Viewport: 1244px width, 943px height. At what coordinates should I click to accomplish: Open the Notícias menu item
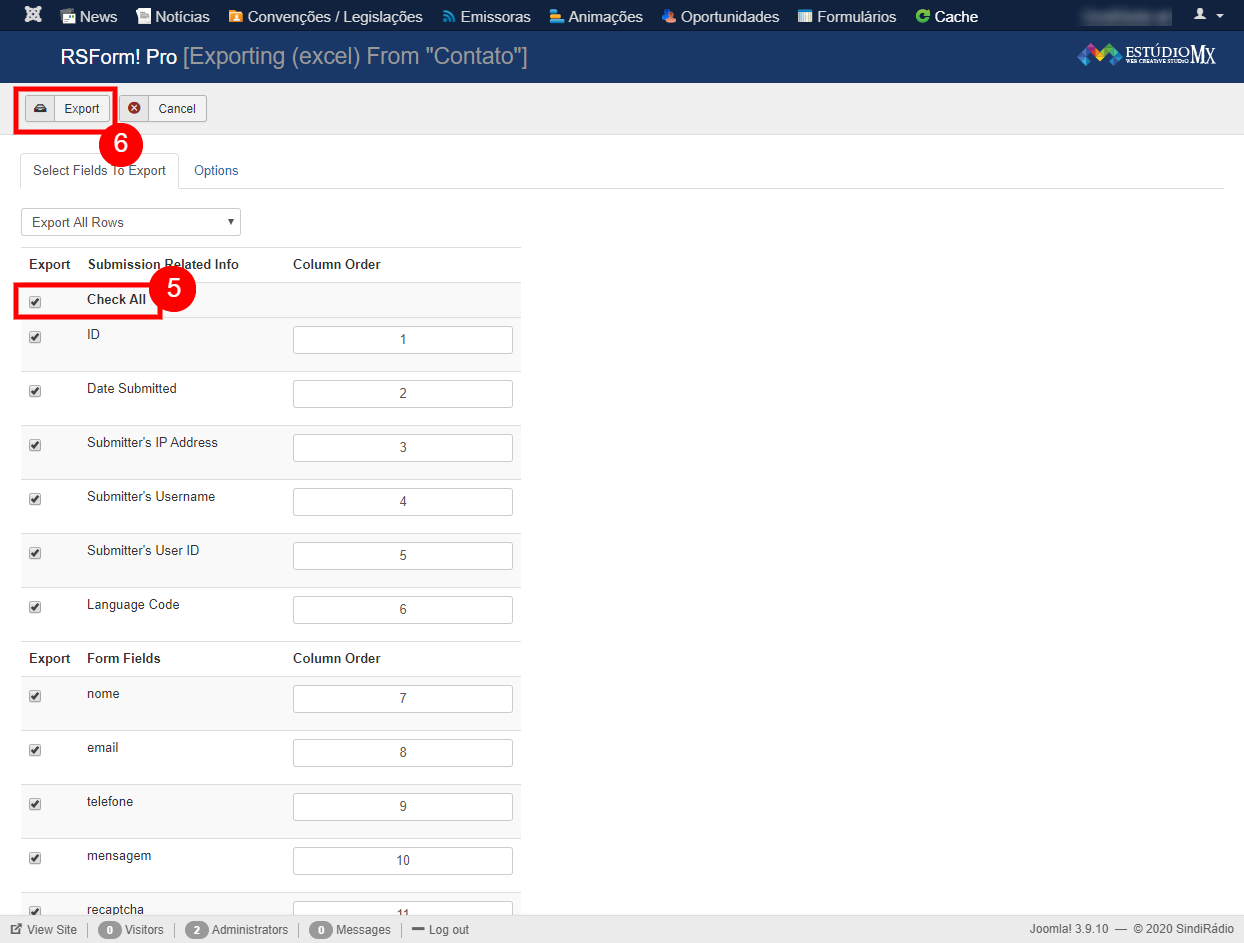172,16
